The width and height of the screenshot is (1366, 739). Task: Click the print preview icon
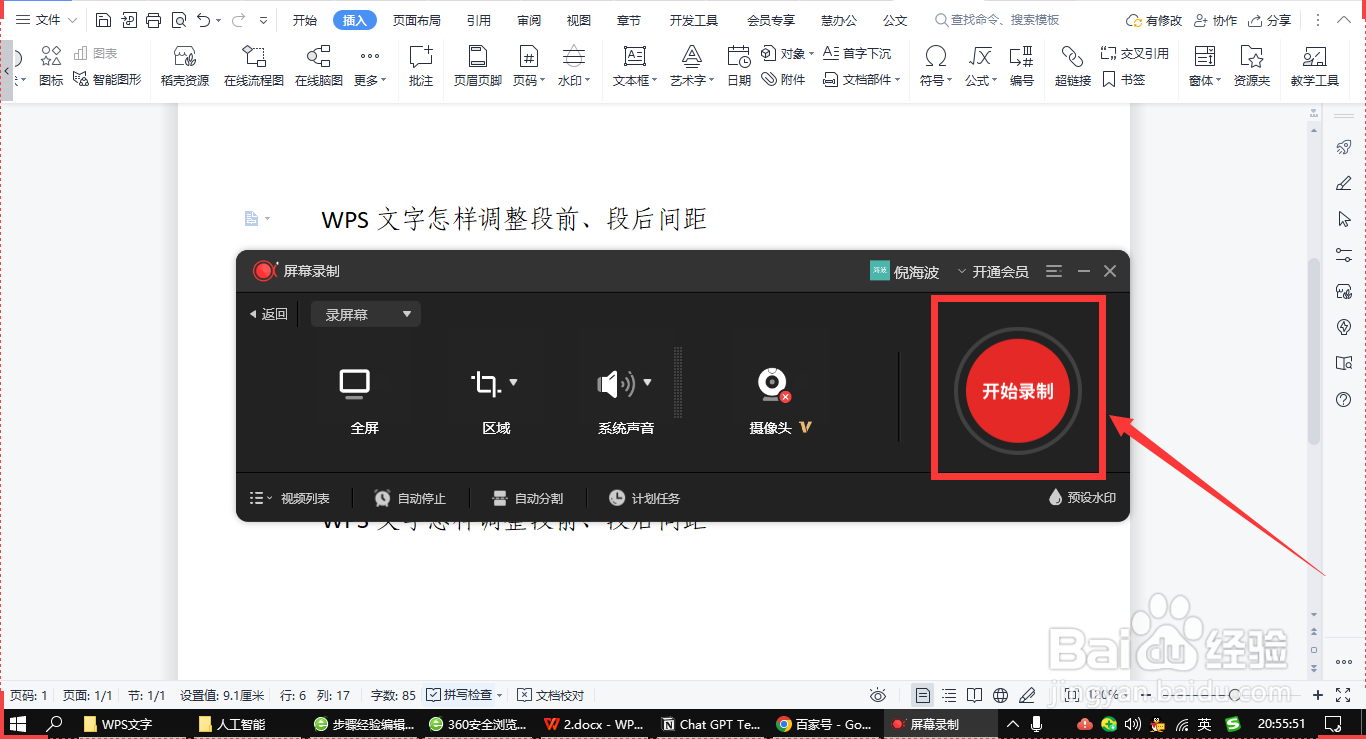178,20
